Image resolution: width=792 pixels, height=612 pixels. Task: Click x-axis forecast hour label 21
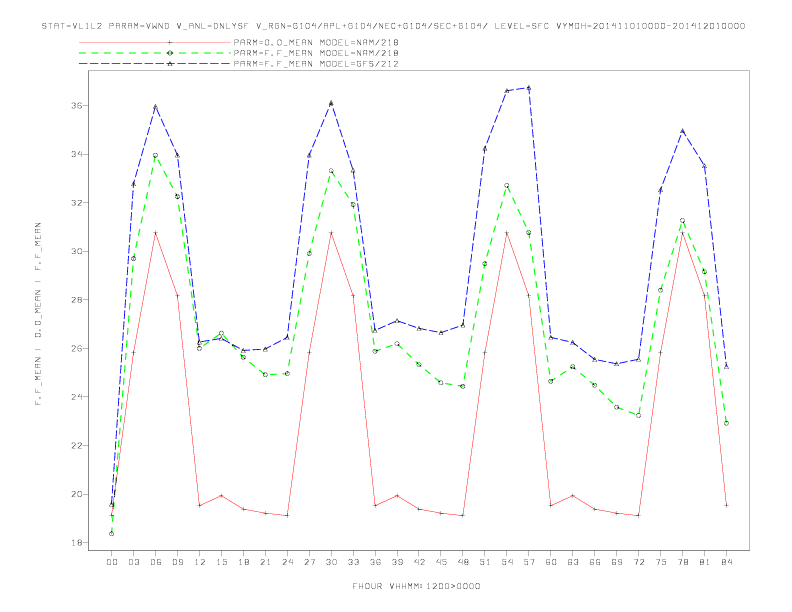tap(265, 562)
